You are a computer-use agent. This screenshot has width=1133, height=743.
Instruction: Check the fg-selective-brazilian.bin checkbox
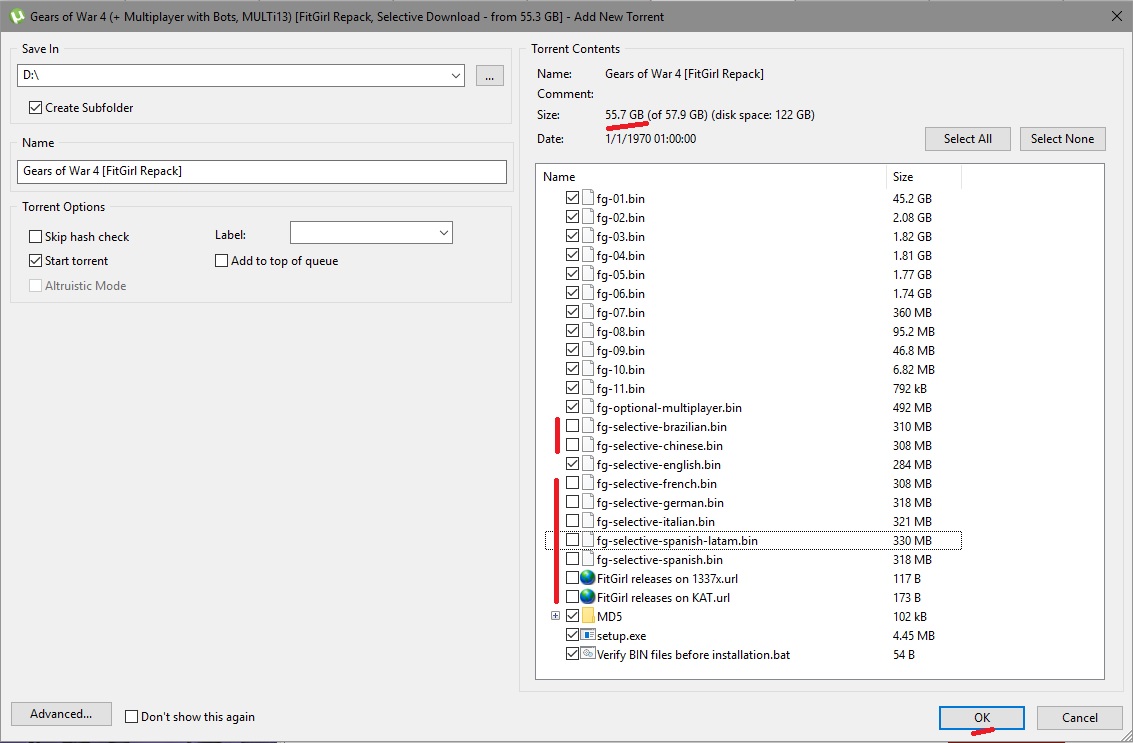click(572, 426)
